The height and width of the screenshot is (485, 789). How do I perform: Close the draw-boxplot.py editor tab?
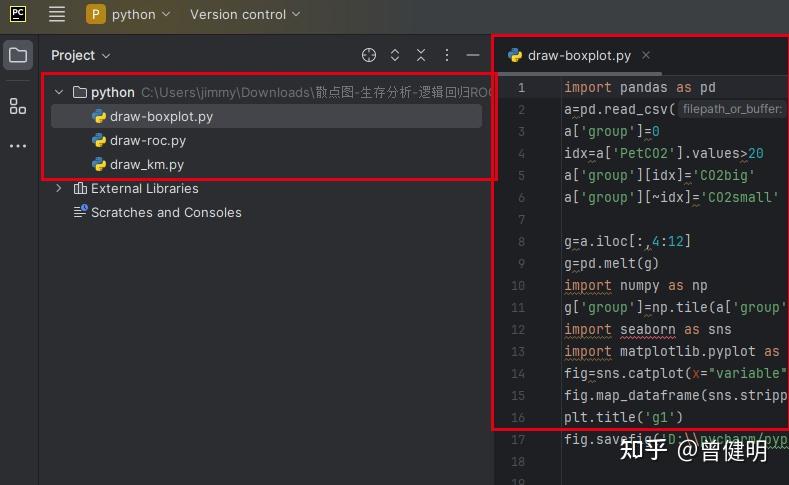pos(646,55)
